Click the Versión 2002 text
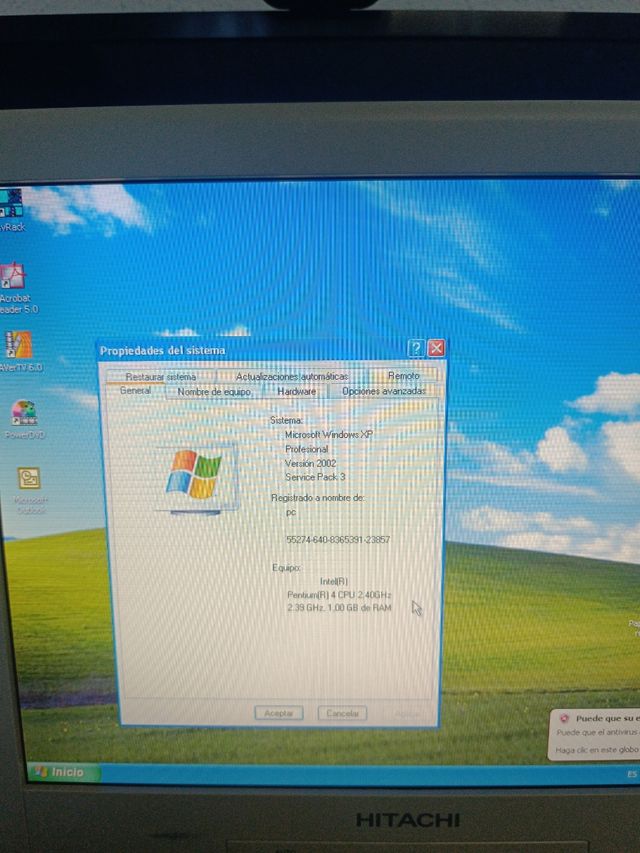The image size is (640, 853). click(x=310, y=463)
